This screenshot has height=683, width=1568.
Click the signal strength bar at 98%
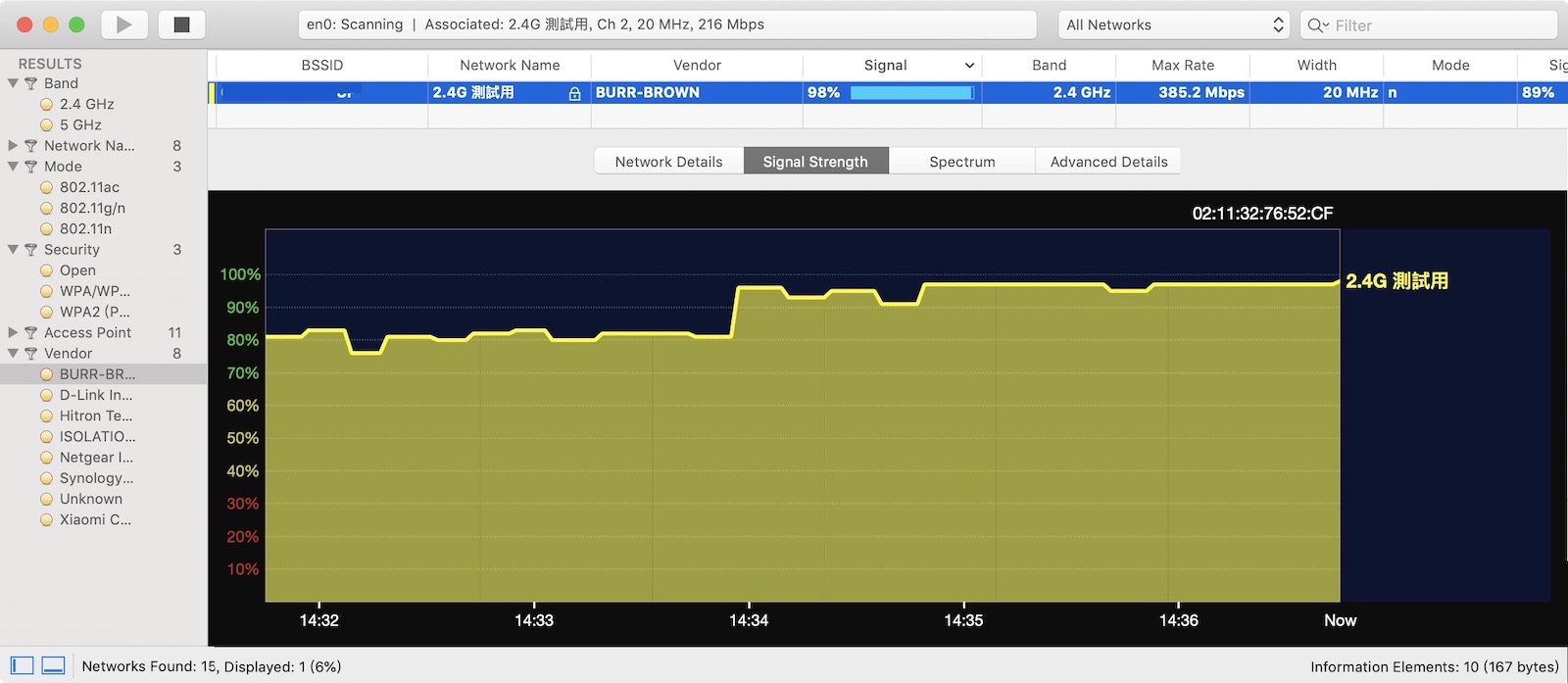[x=911, y=93]
